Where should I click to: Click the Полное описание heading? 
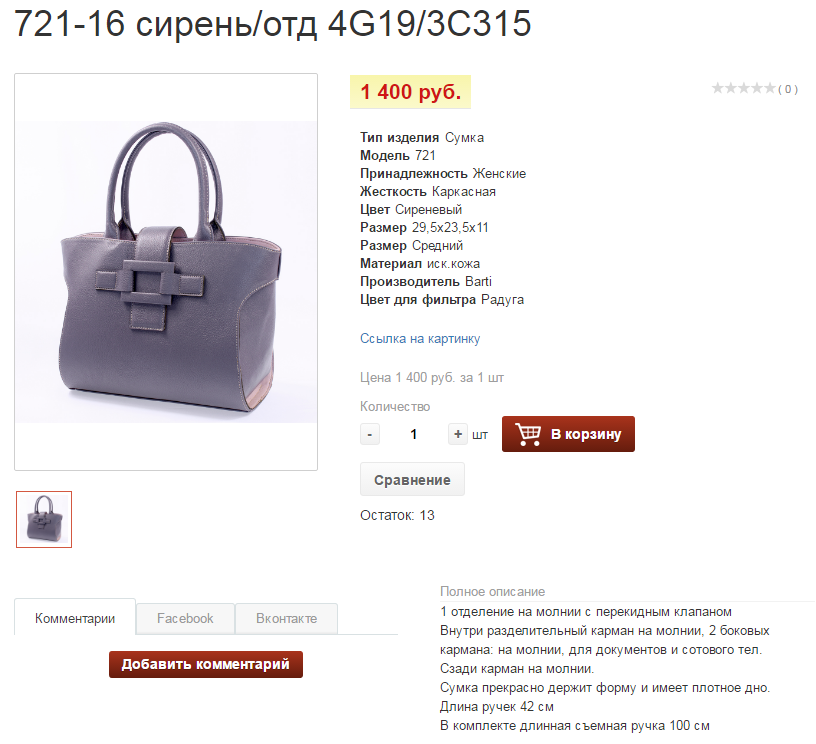point(492,592)
